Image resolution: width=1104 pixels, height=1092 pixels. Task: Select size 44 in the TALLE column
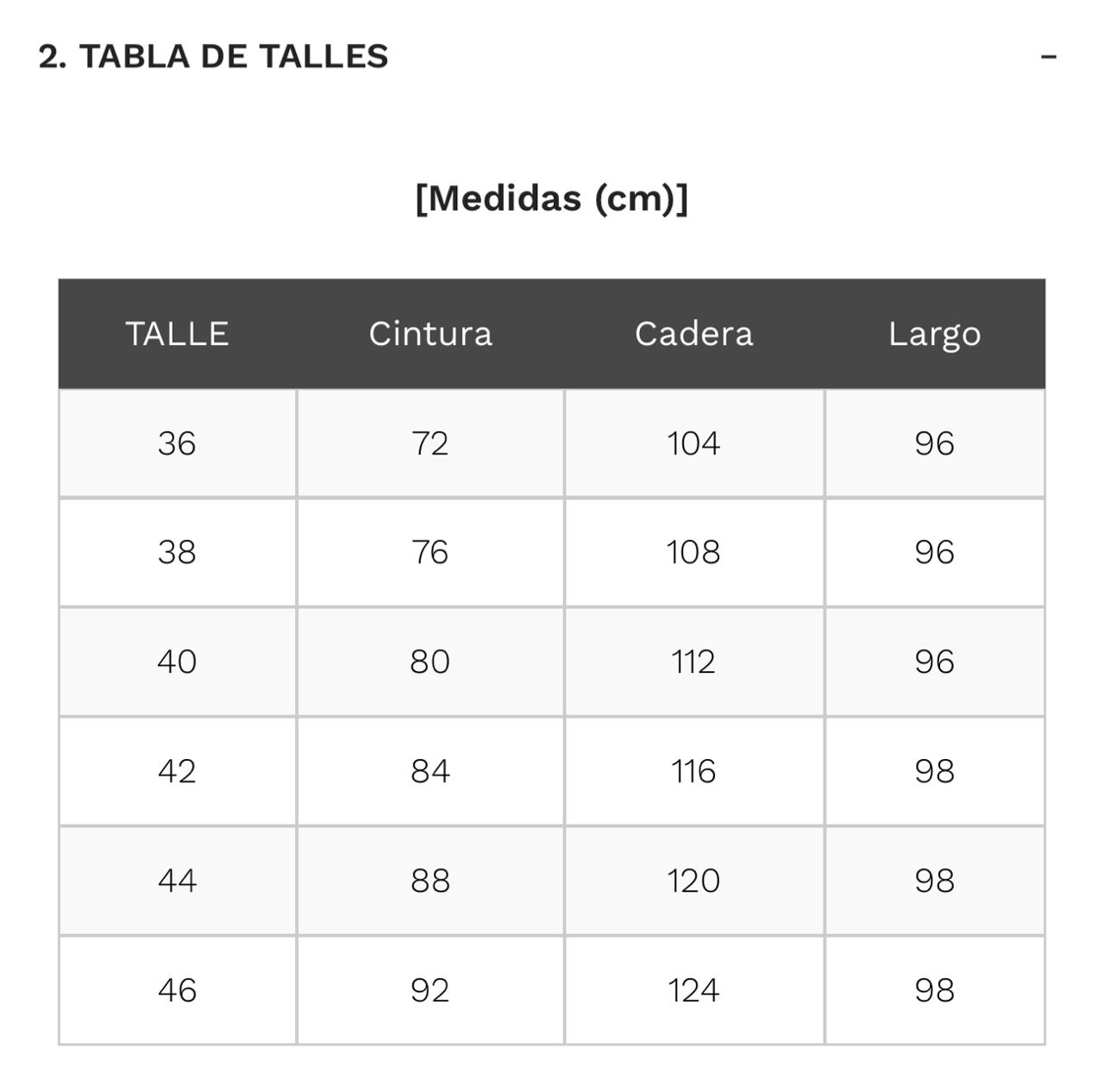coord(177,881)
